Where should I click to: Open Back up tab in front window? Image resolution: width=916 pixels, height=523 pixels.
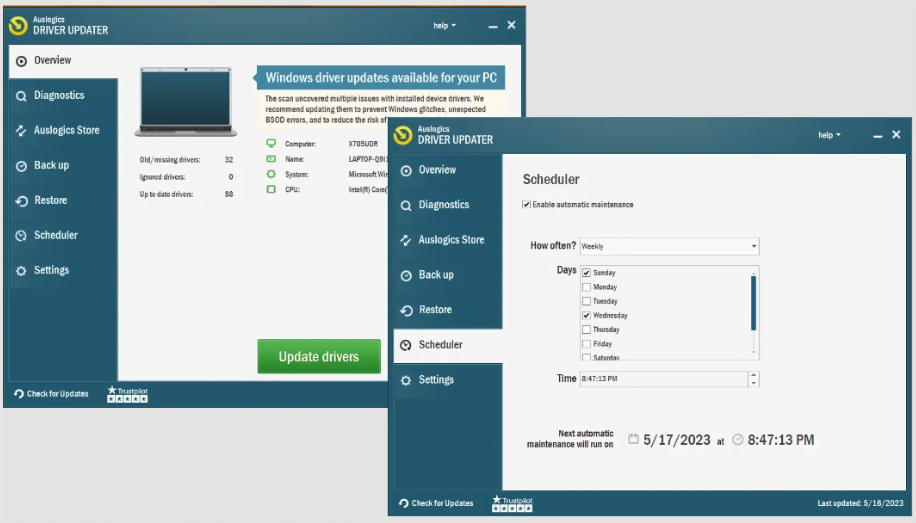(448, 275)
